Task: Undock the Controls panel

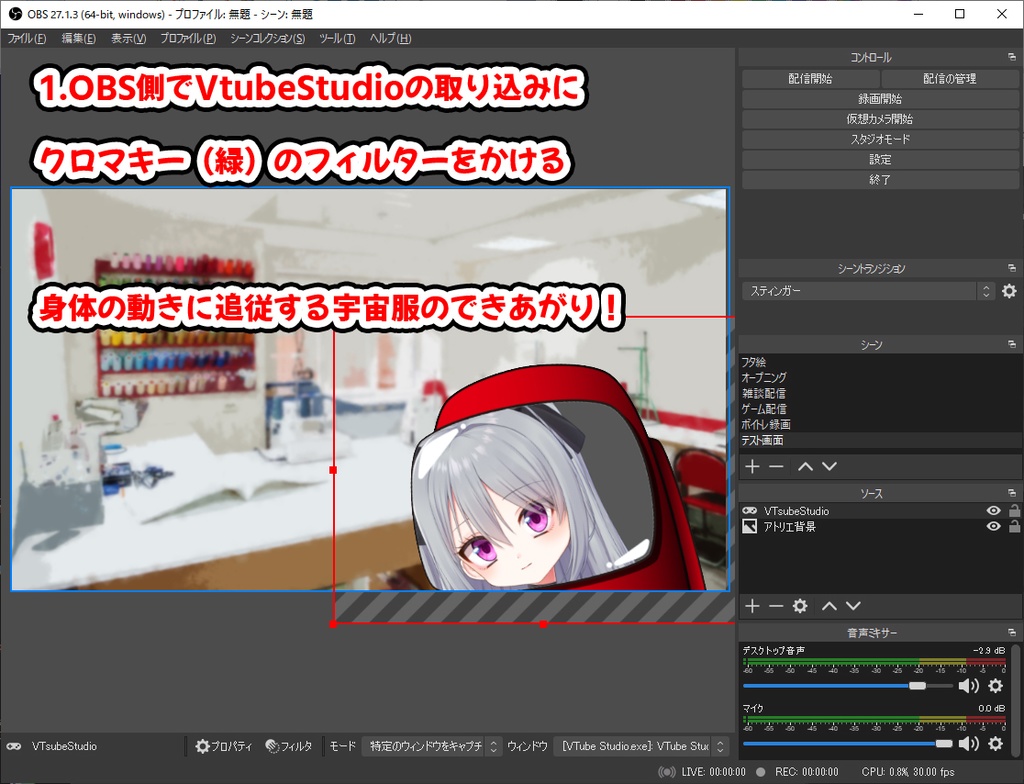Action: (1012, 57)
